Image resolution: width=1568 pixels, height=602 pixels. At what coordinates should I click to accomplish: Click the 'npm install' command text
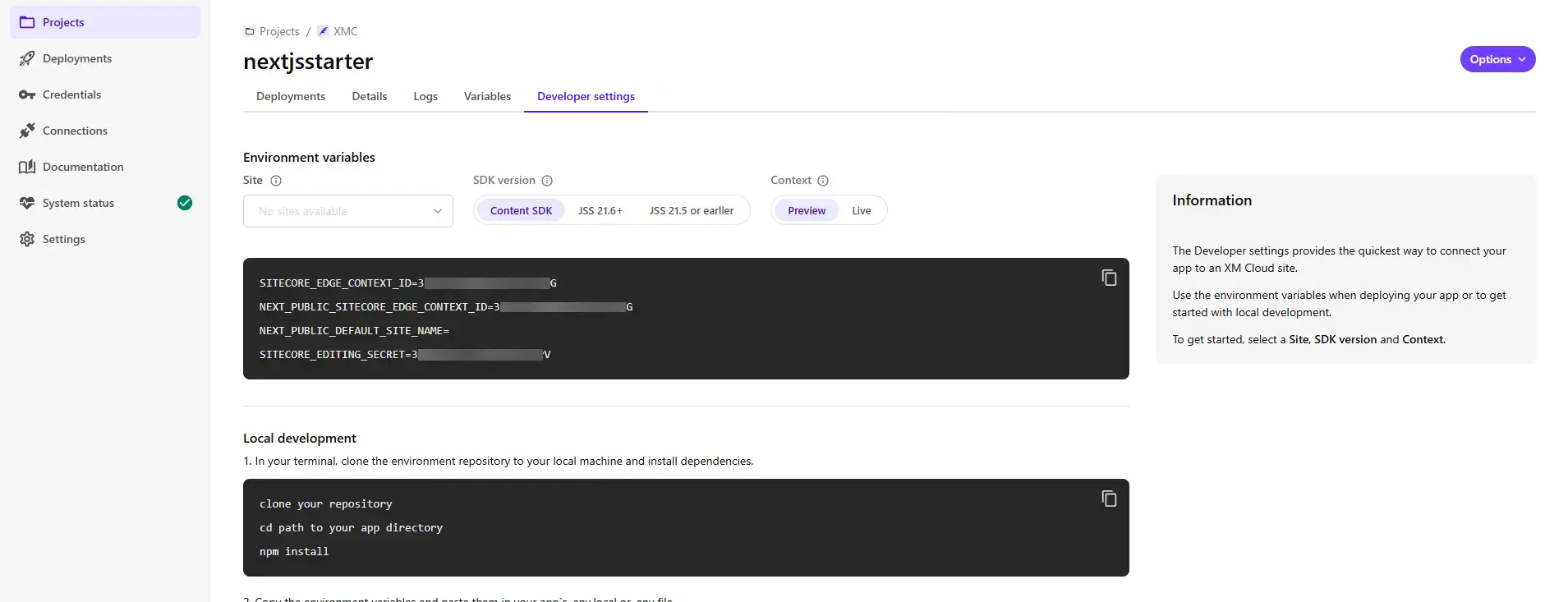point(294,552)
